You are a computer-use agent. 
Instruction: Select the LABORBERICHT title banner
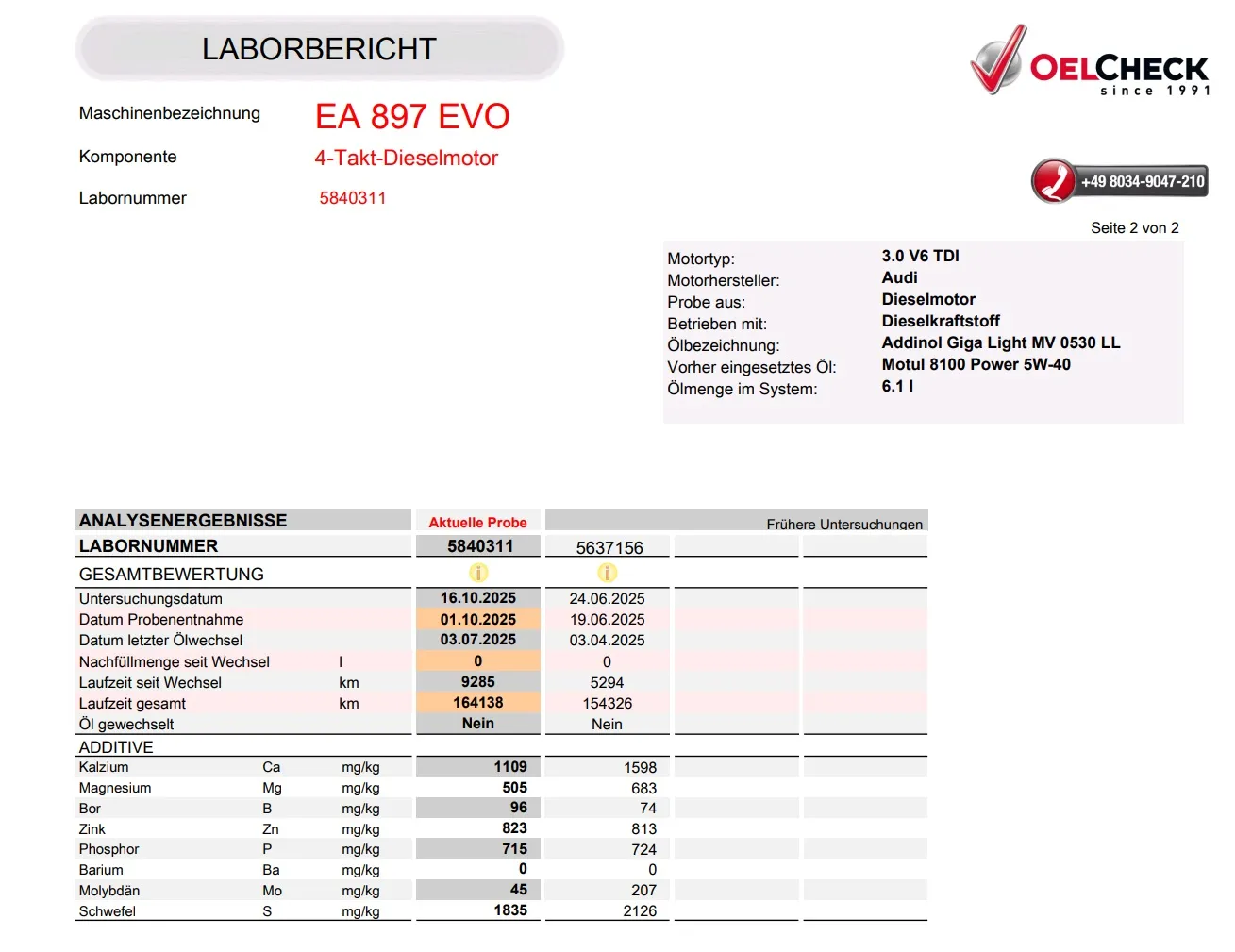pyautogui.click(x=319, y=49)
